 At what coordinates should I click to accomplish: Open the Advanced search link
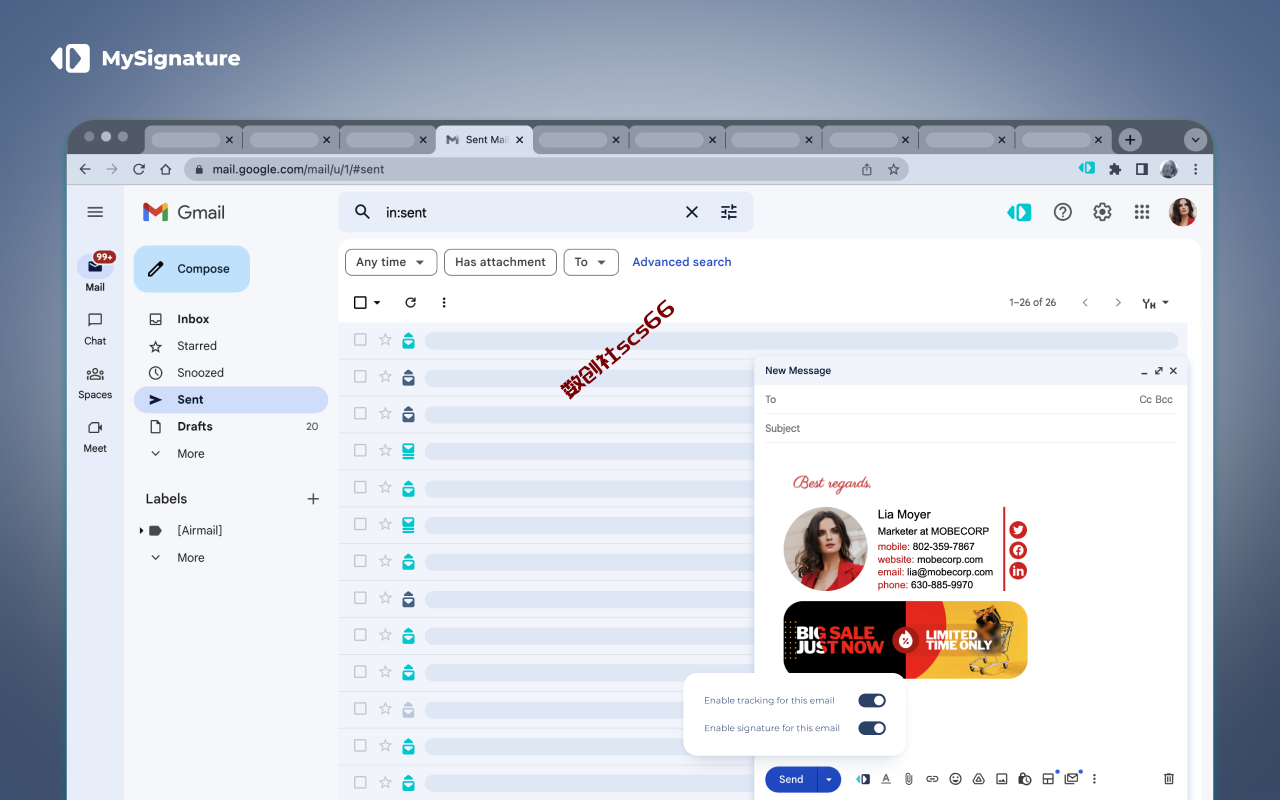(682, 262)
